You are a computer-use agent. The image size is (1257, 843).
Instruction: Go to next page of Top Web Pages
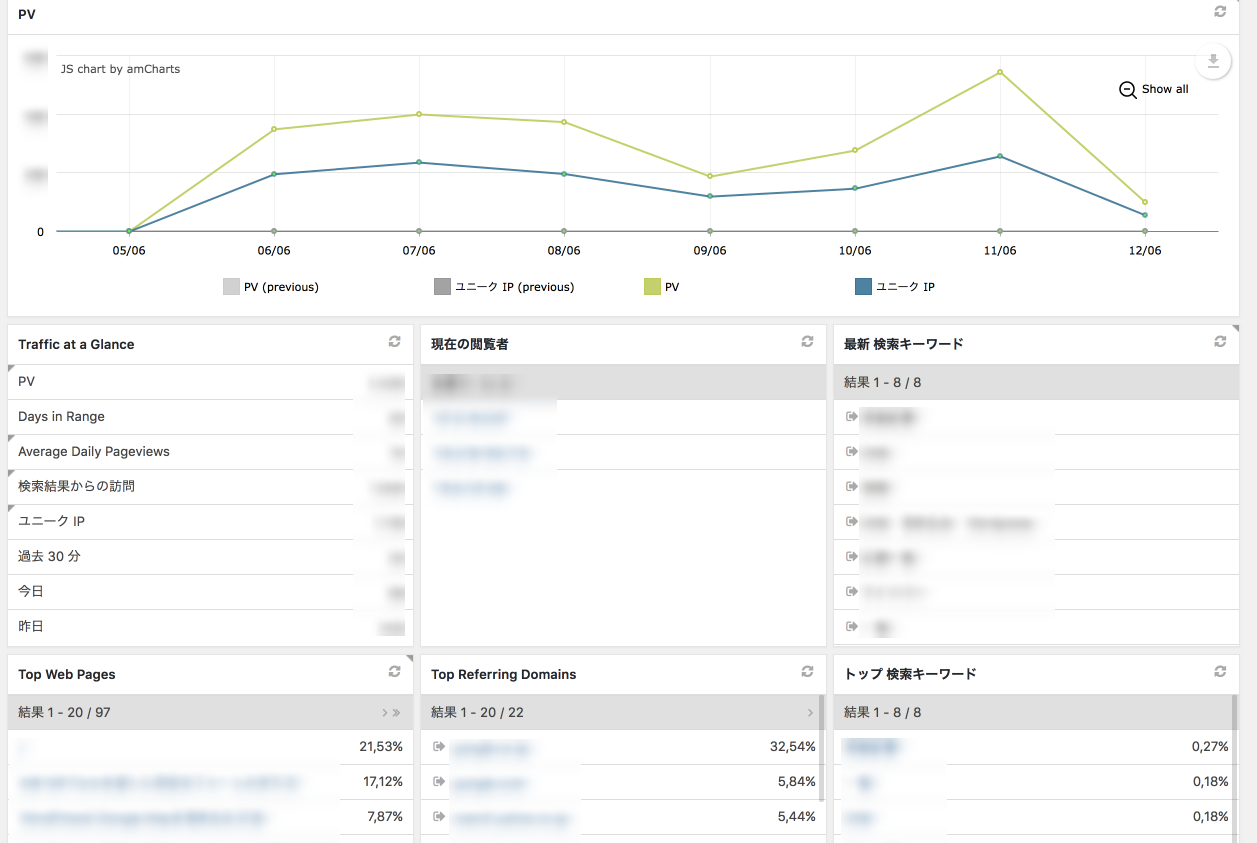385,713
